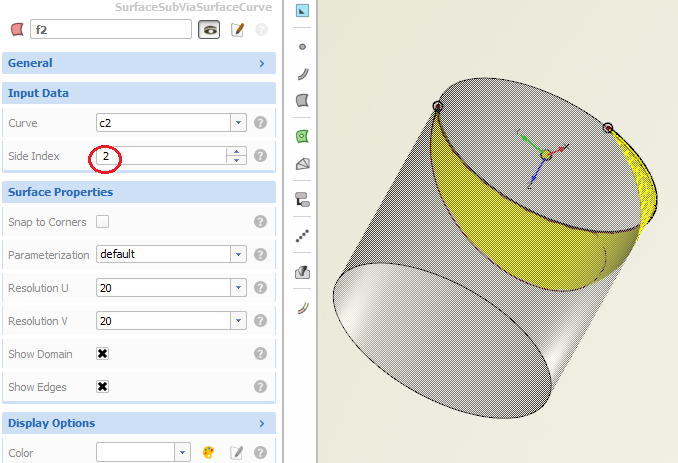The image size is (678, 463).
Task: Click the transformation chain tool icon
Action: pyautogui.click(x=302, y=200)
